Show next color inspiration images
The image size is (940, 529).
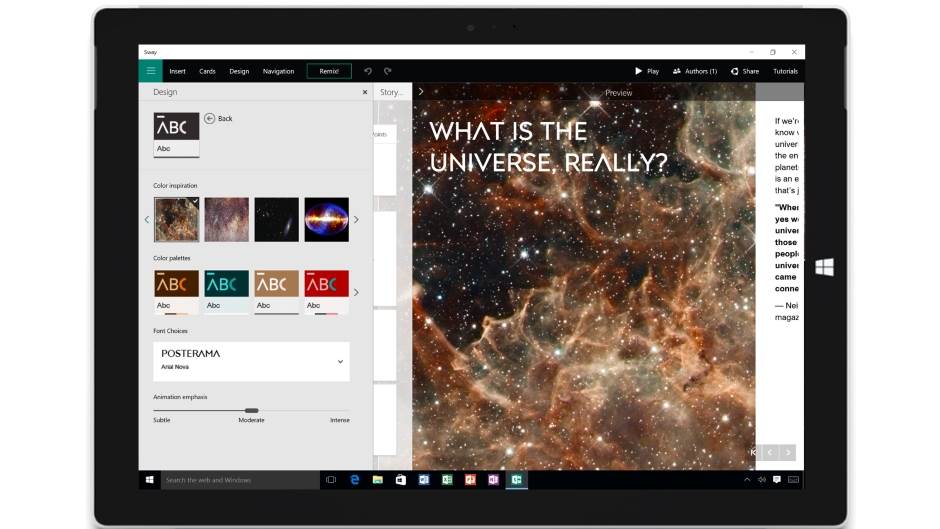click(x=356, y=220)
